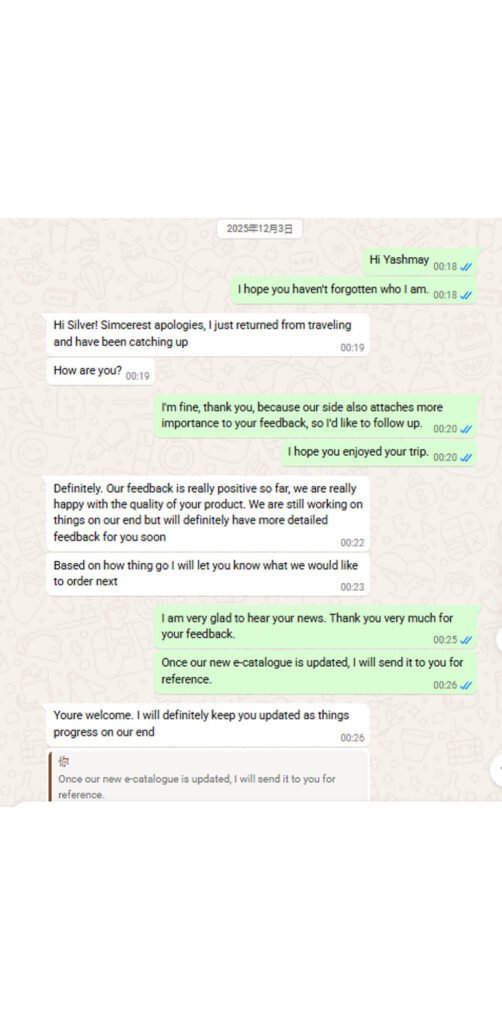Viewport: 502px width, 1024px height.
Task: Click the double check after "follow up." message
Action: 466,429
